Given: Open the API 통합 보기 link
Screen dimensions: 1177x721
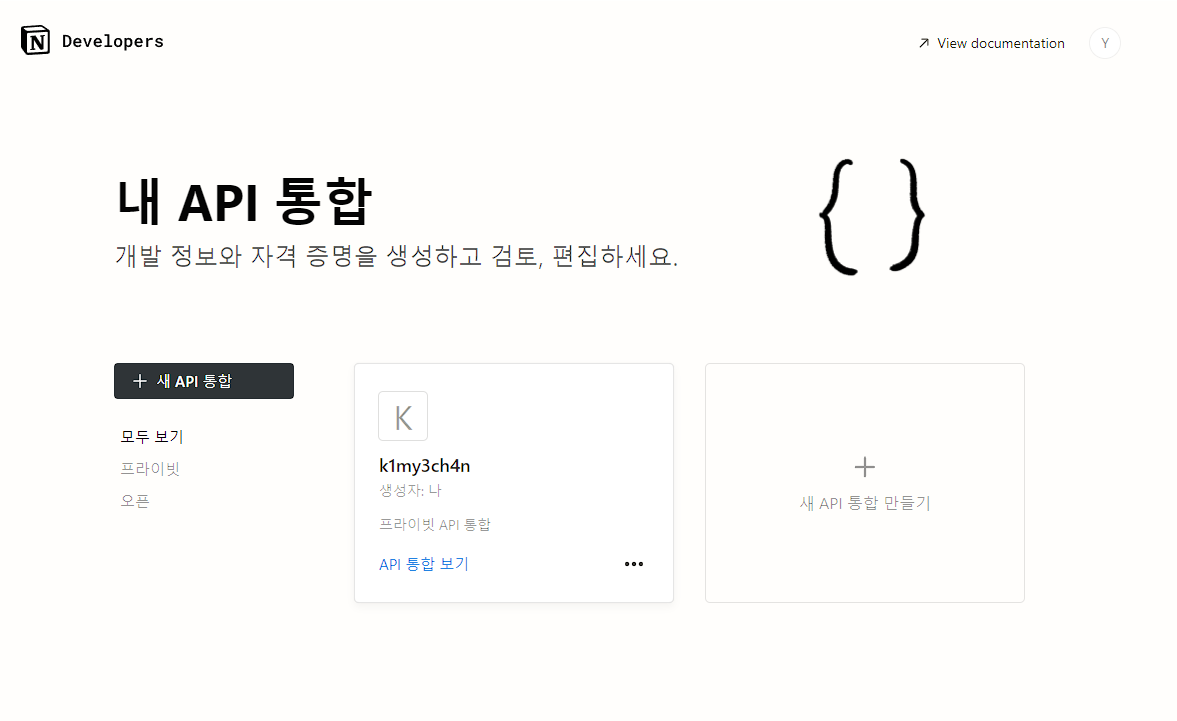Looking at the screenshot, I should click(x=423, y=564).
